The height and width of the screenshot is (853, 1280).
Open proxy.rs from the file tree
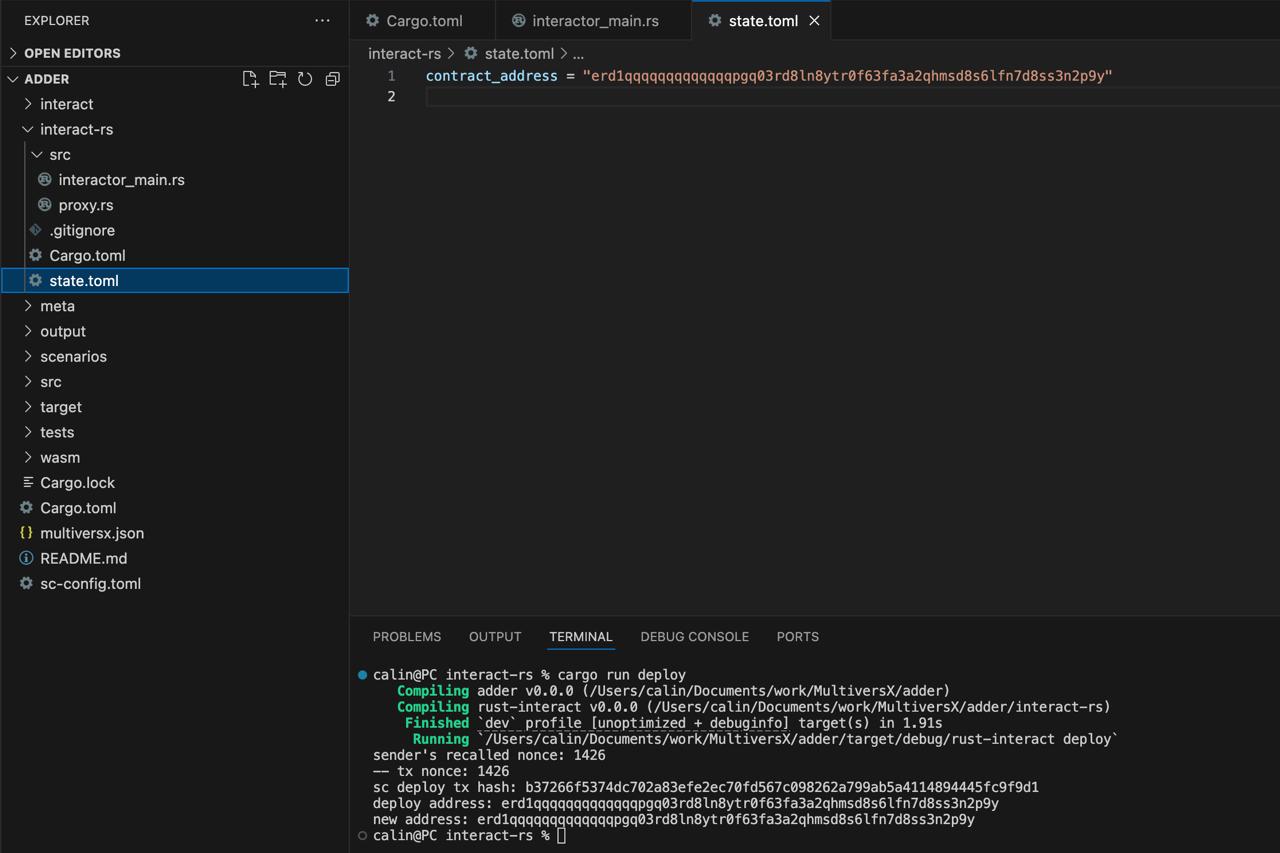(x=86, y=205)
